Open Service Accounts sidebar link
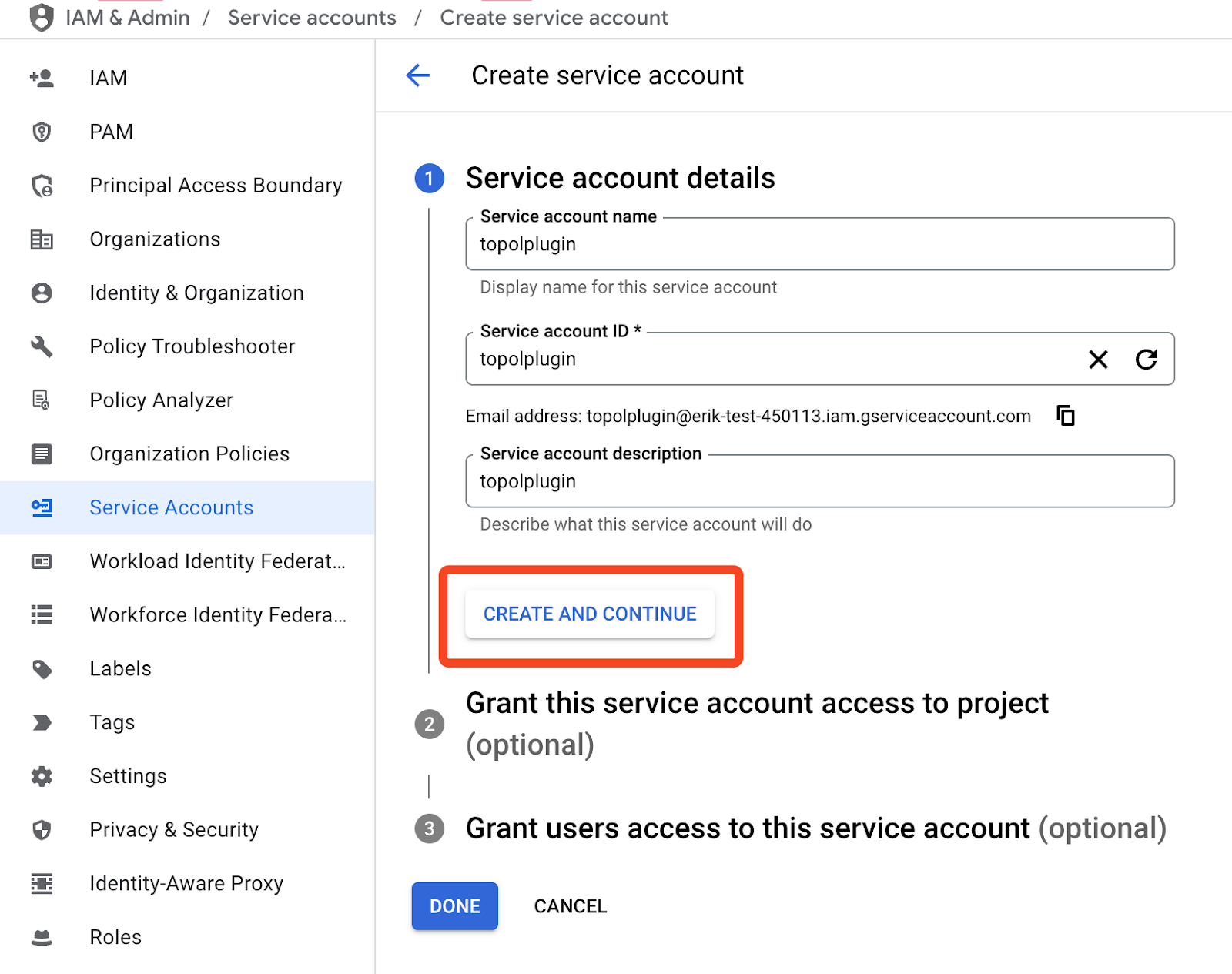The height and width of the screenshot is (974, 1232). pos(172,507)
